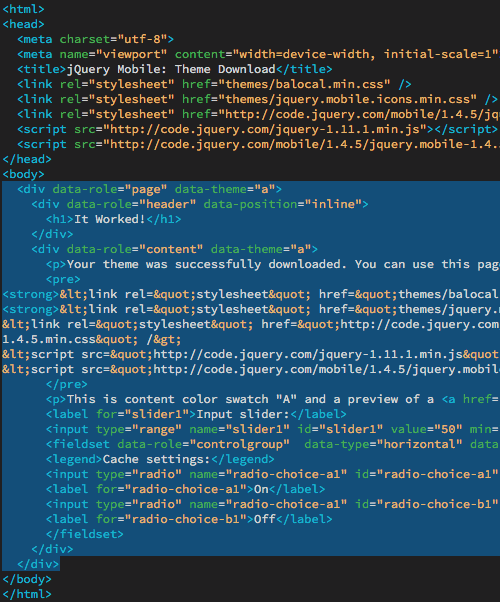The width and height of the screenshot is (500, 602).
Task: Click the label text Input slider:
Action: point(243,414)
